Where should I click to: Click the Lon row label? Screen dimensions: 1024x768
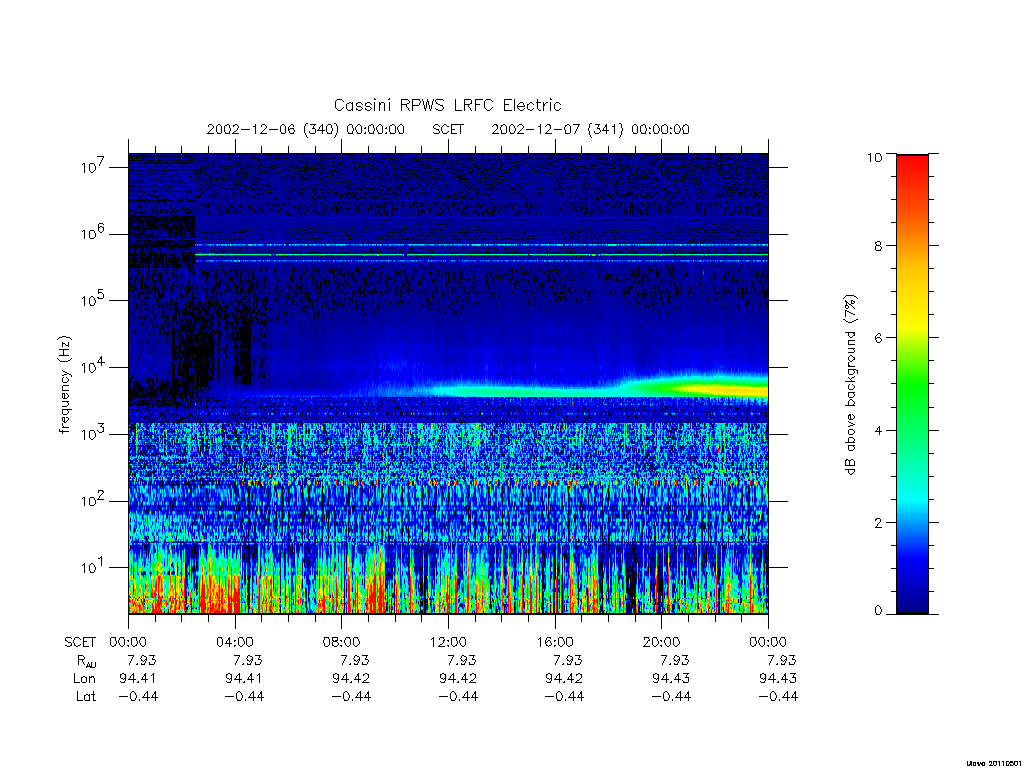(x=84, y=679)
